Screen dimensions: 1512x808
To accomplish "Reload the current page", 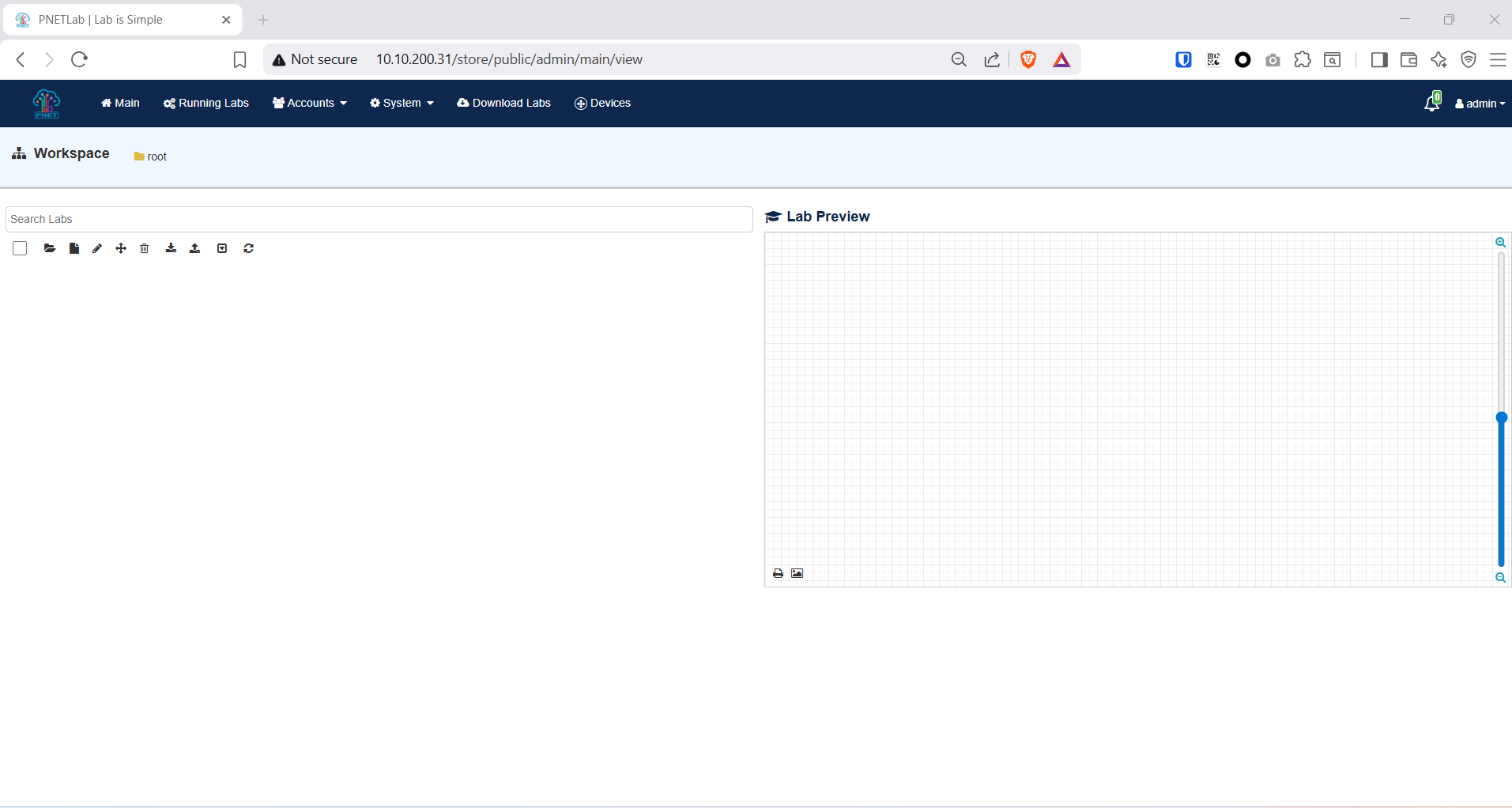I will point(79,59).
